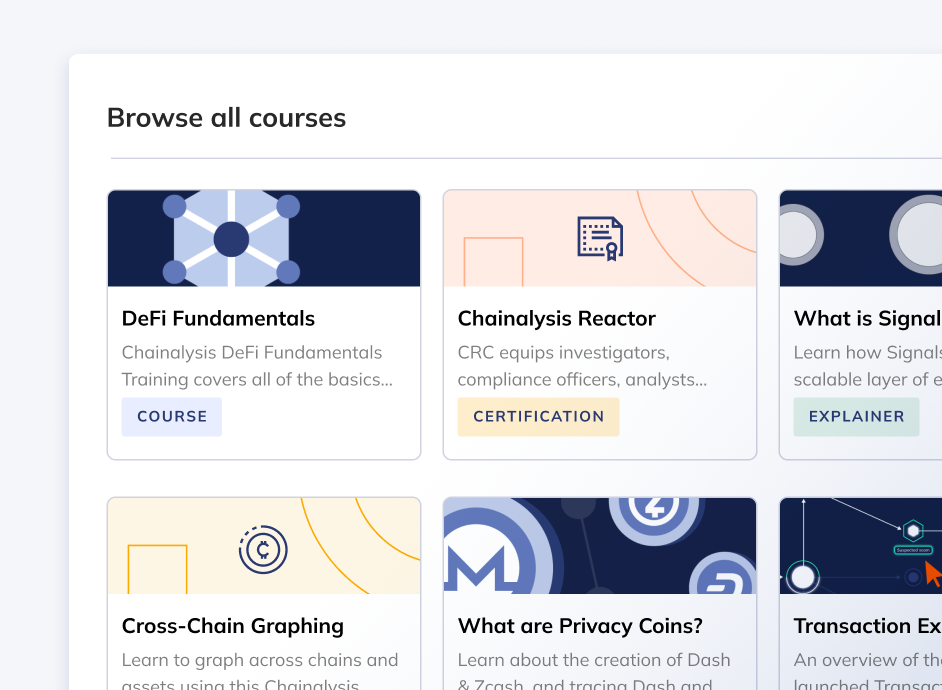Click the certificate icon on Chainalysis Reactor card

[600, 238]
